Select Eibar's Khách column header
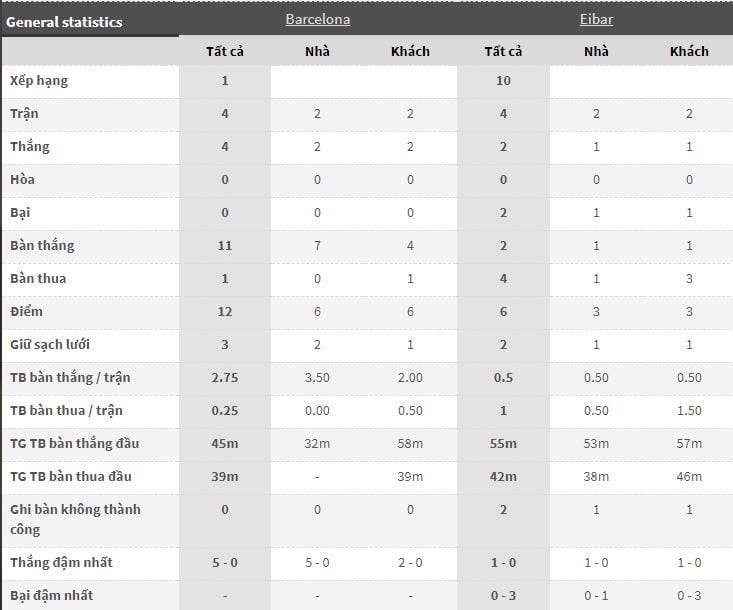Screen dimensions: 733x610 [x=688, y=51]
